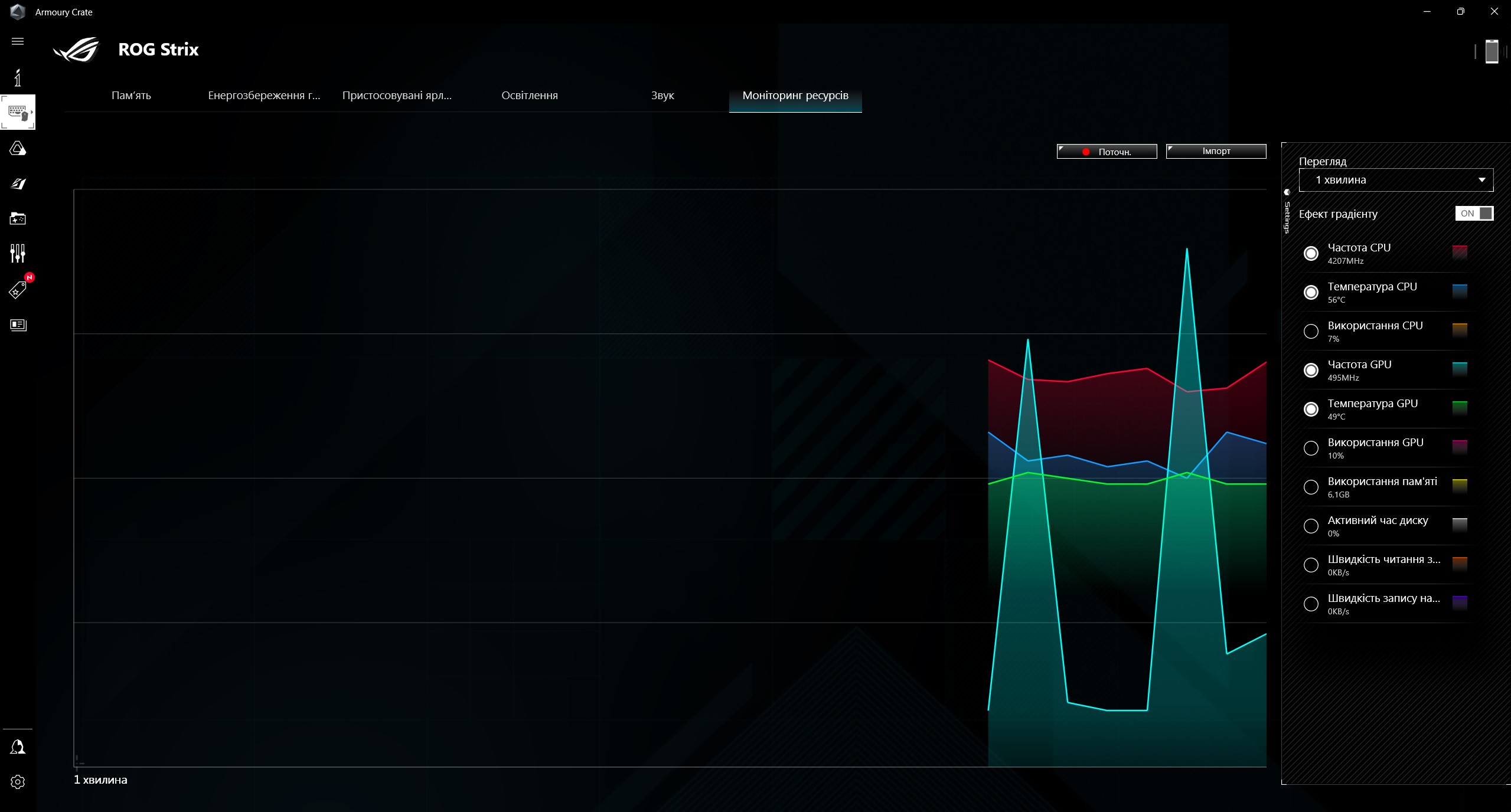Open Scenario Profiles sliders icon

(18, 254)
